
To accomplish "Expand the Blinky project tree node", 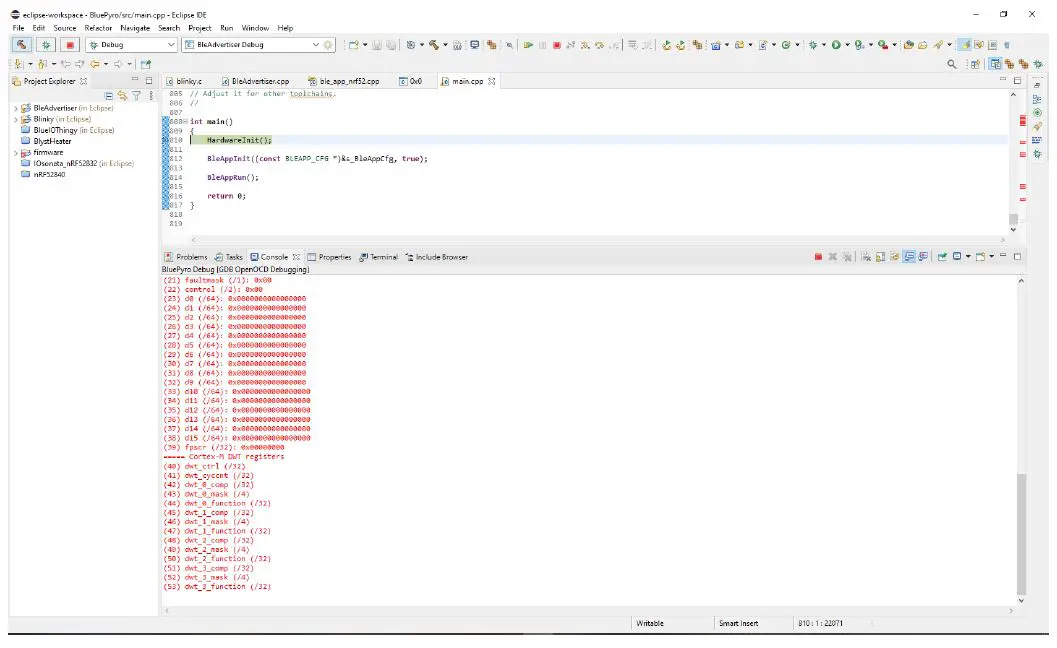I will tap(16, 119).
